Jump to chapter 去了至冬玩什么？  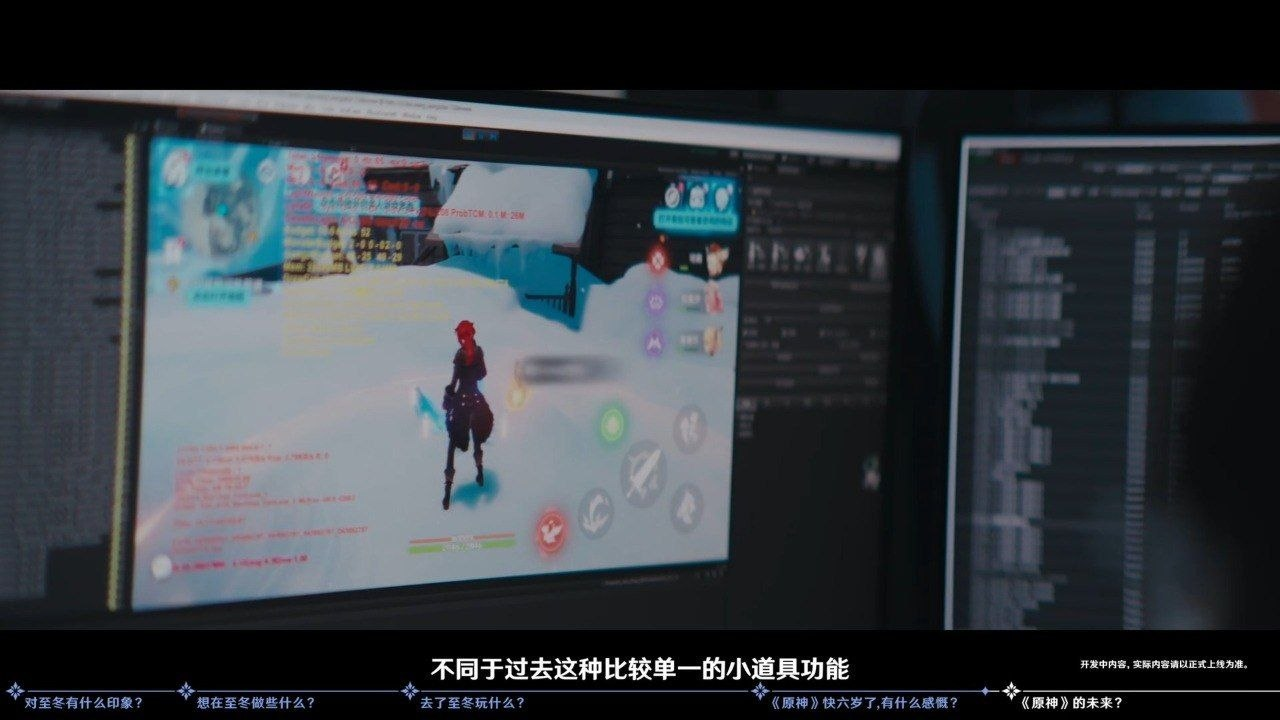point(473,703)
